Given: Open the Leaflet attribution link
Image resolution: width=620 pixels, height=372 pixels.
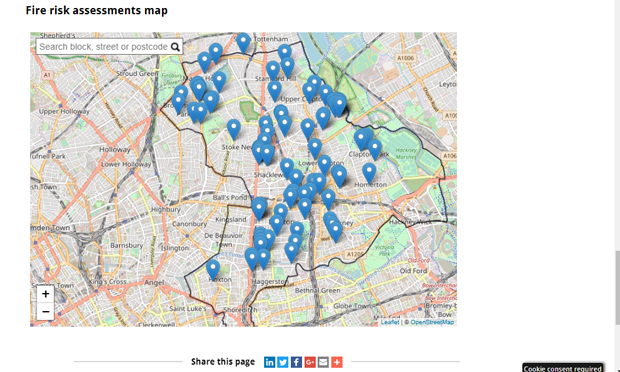Looking at the screenshot, I should (390, 322).
